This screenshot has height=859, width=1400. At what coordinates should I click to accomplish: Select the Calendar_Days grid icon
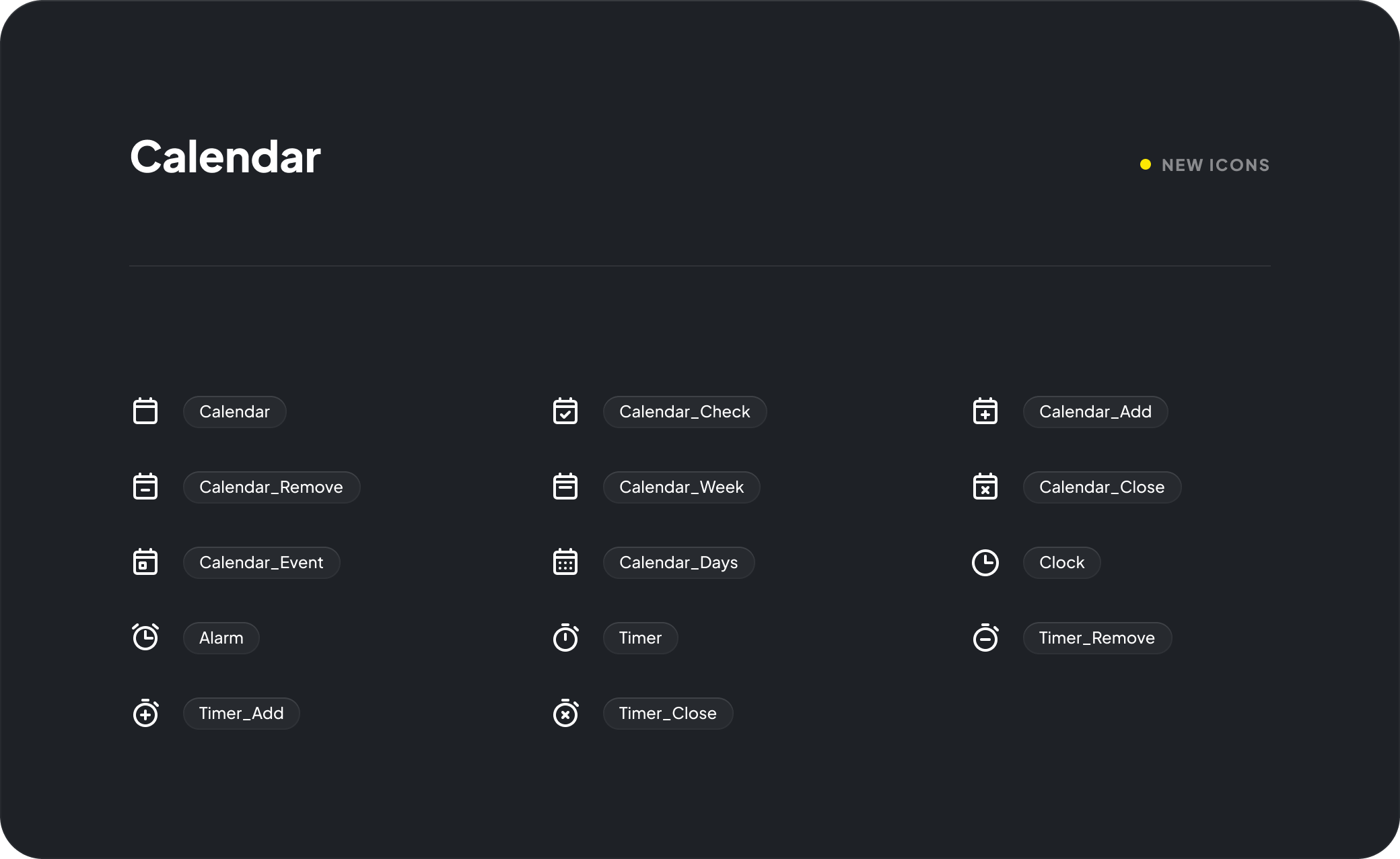click(565, 562)
